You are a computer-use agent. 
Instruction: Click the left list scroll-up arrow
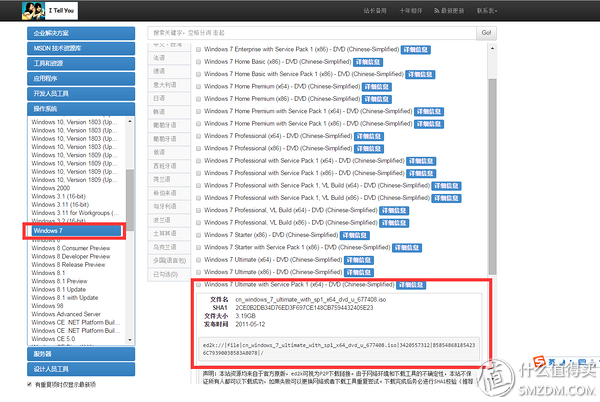click(x=130, y=121)
